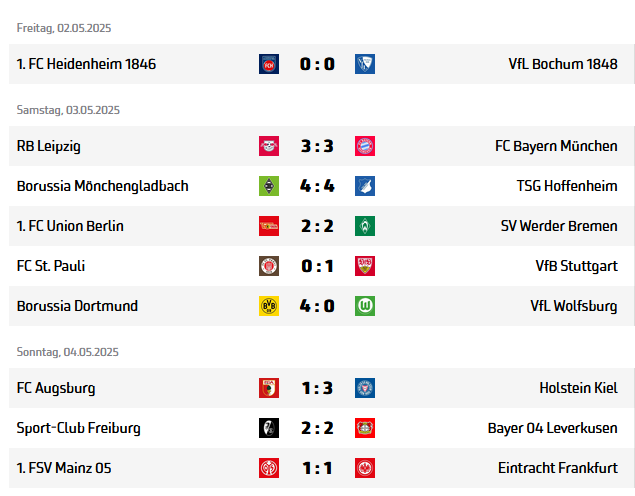Click the RB Leipzig club logo
Screen dimensions: 635x496
pos(268,146)
